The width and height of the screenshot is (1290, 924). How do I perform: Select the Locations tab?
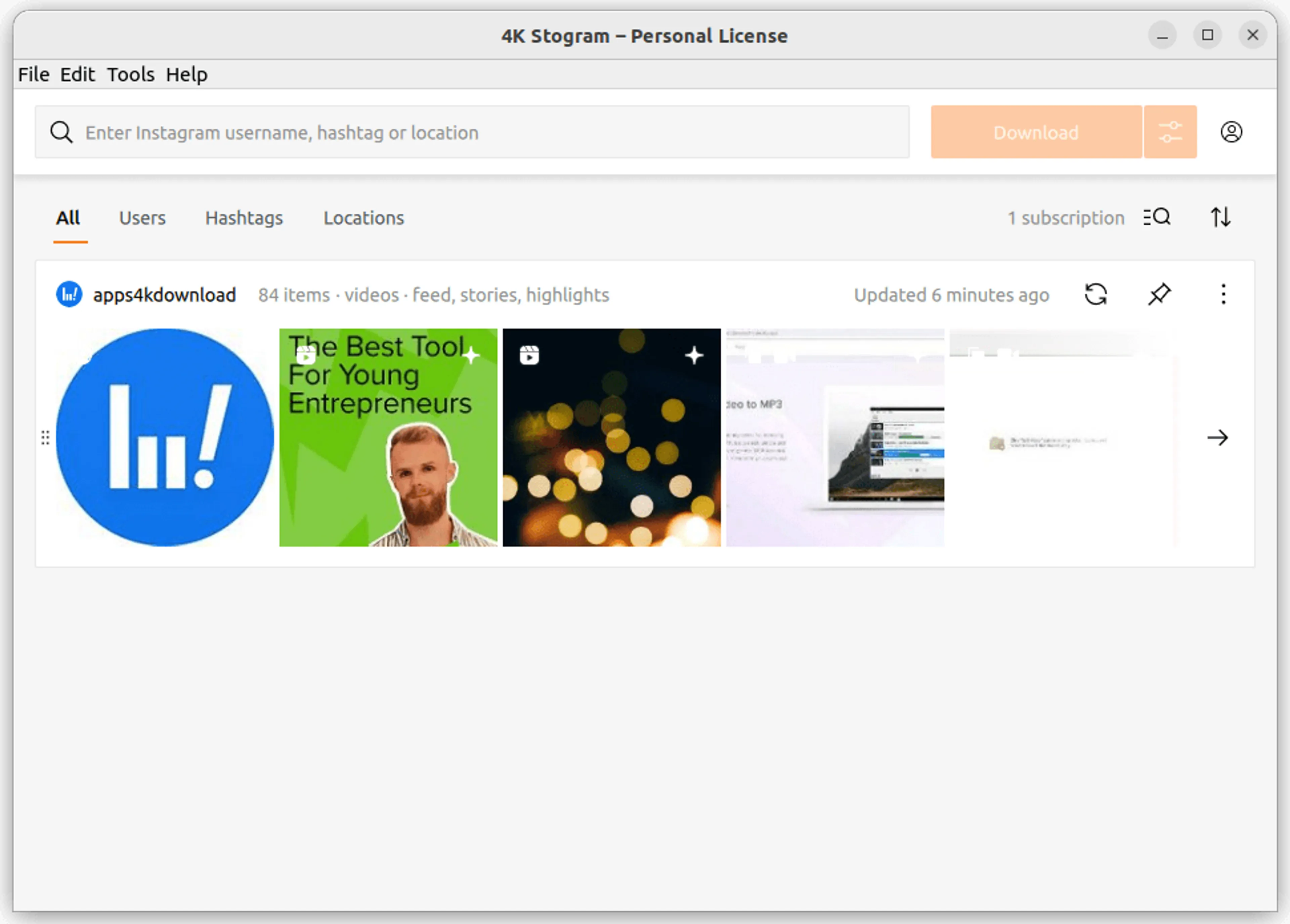pyautogui.click(x=363, y=218)
